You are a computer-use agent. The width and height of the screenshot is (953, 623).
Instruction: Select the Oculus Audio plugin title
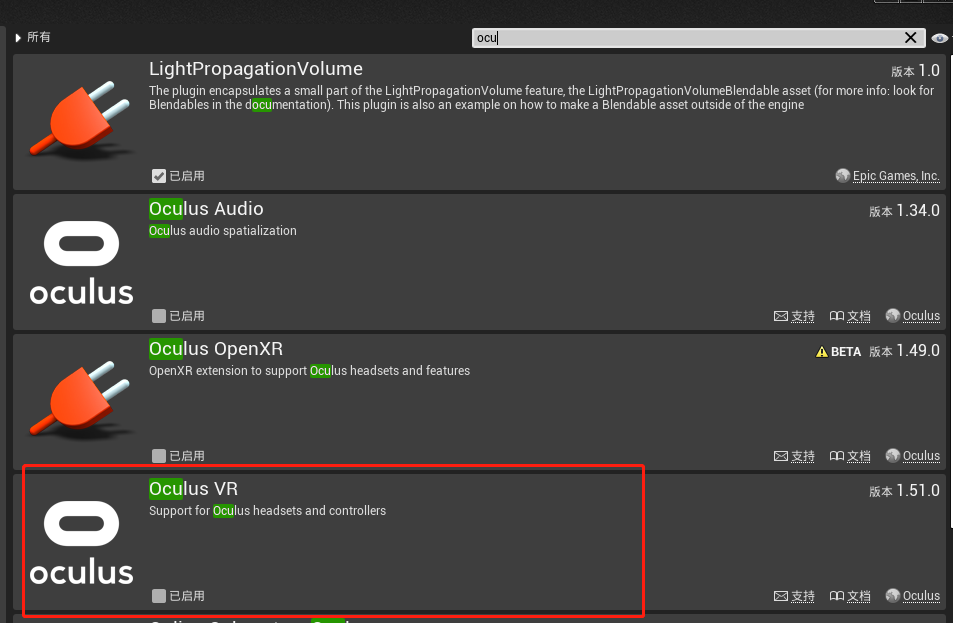pyautogui.click(x=206, y=208)
